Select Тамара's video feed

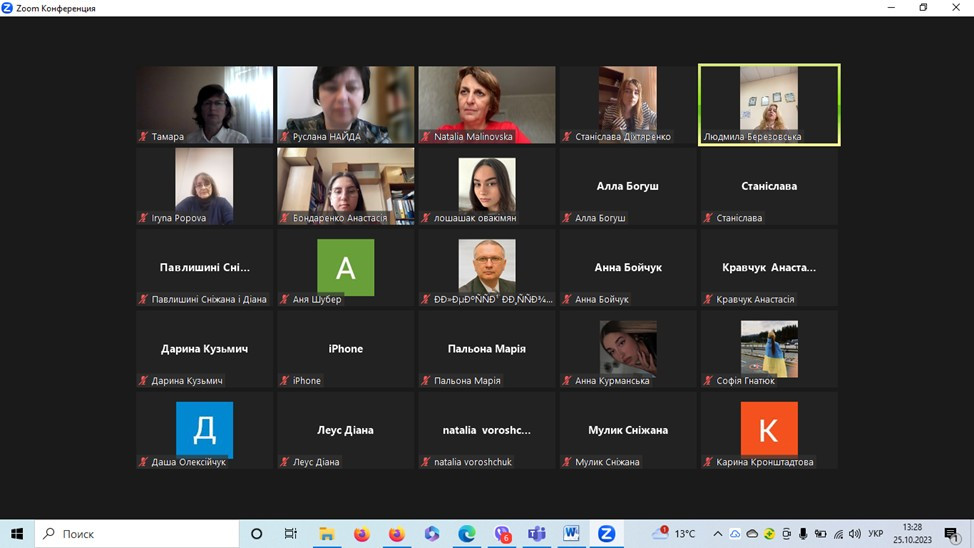204,105
